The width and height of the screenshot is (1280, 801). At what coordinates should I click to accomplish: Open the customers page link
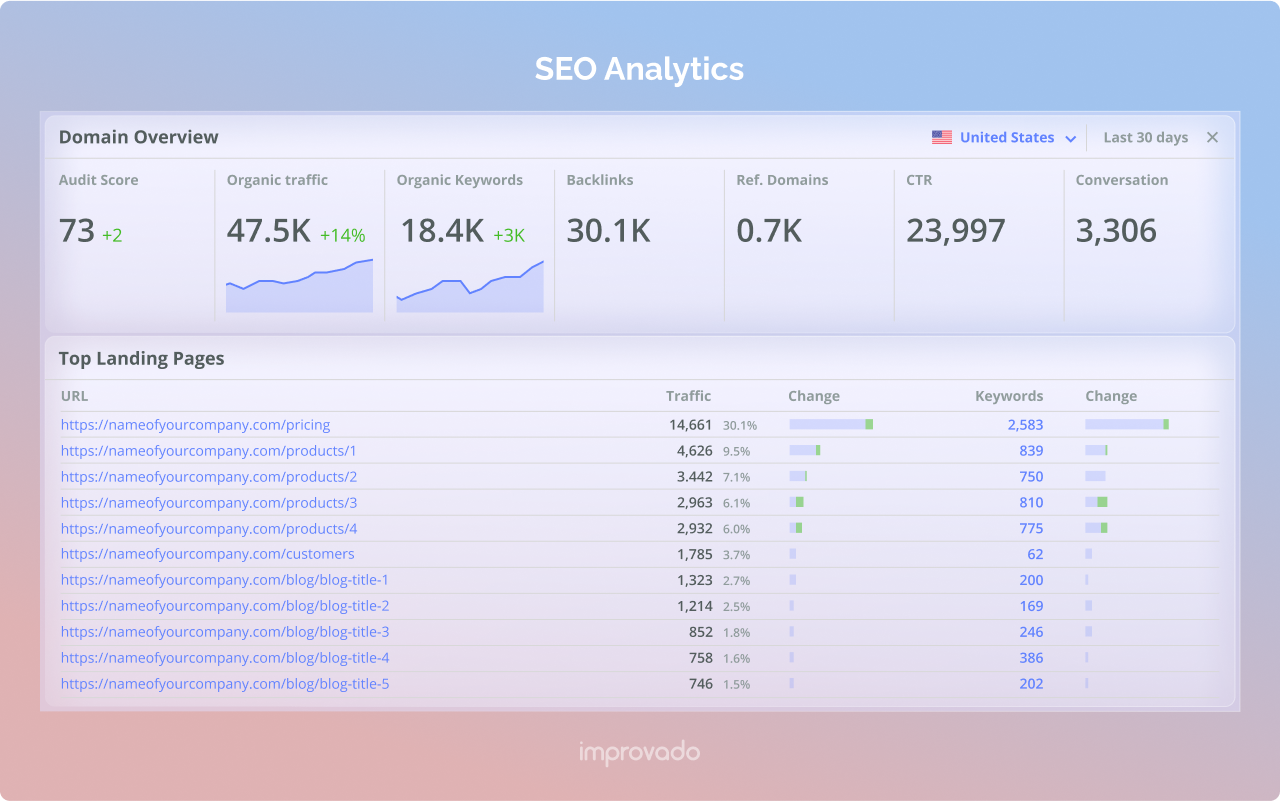207,553
